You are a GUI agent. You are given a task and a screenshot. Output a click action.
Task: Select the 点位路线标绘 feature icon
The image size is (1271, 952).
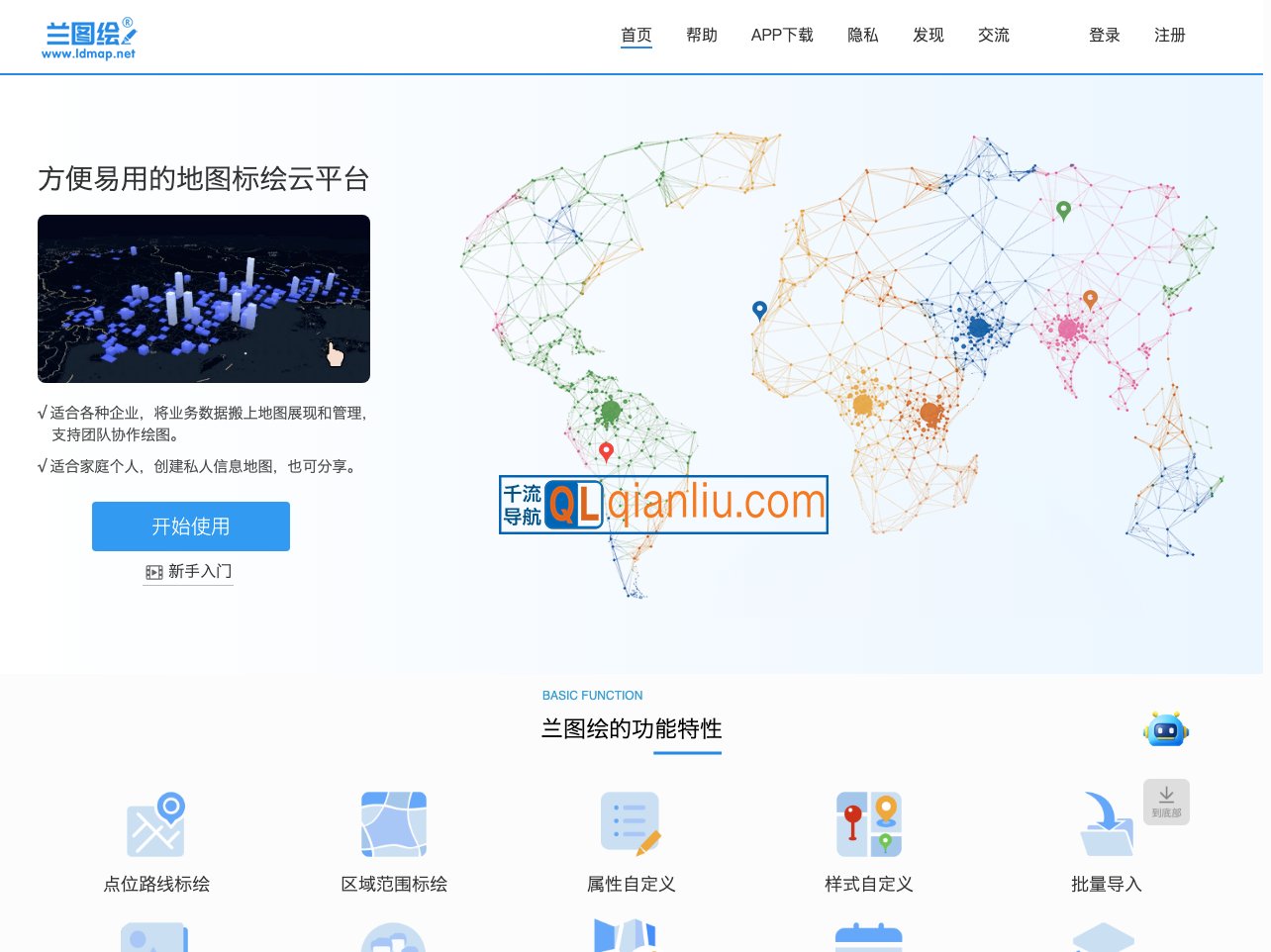[x=155, y=824]
